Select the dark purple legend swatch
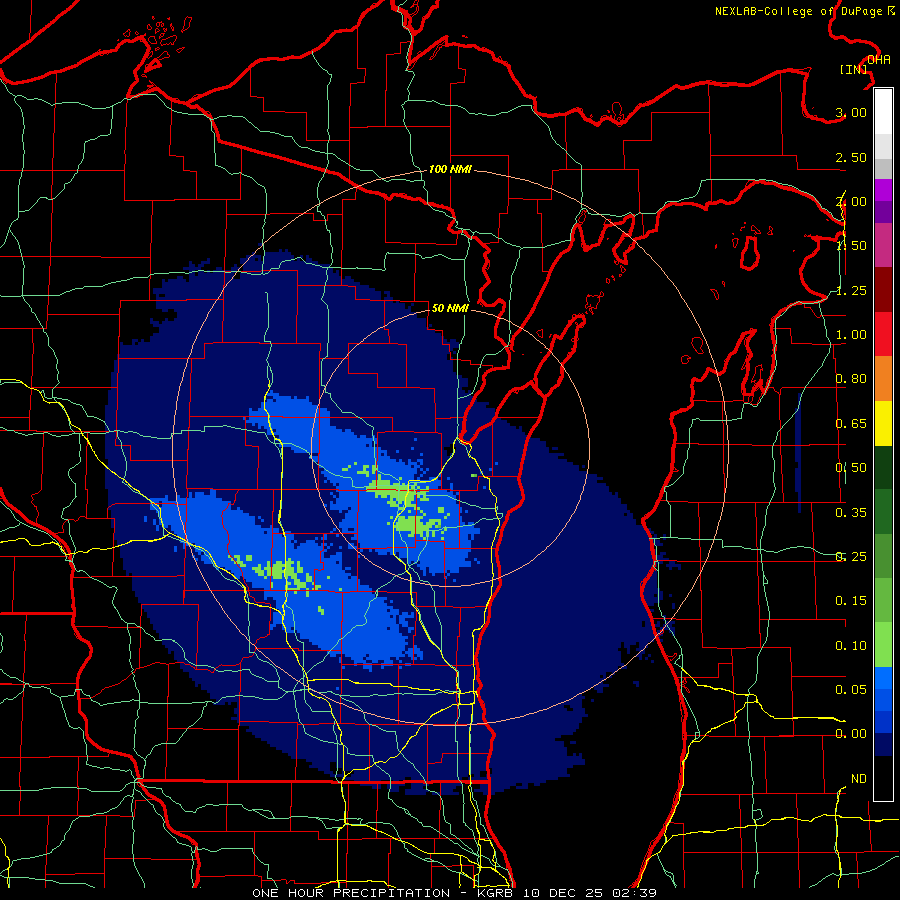The width and height of the screenshot is (900, 900). tap(883, 212)
